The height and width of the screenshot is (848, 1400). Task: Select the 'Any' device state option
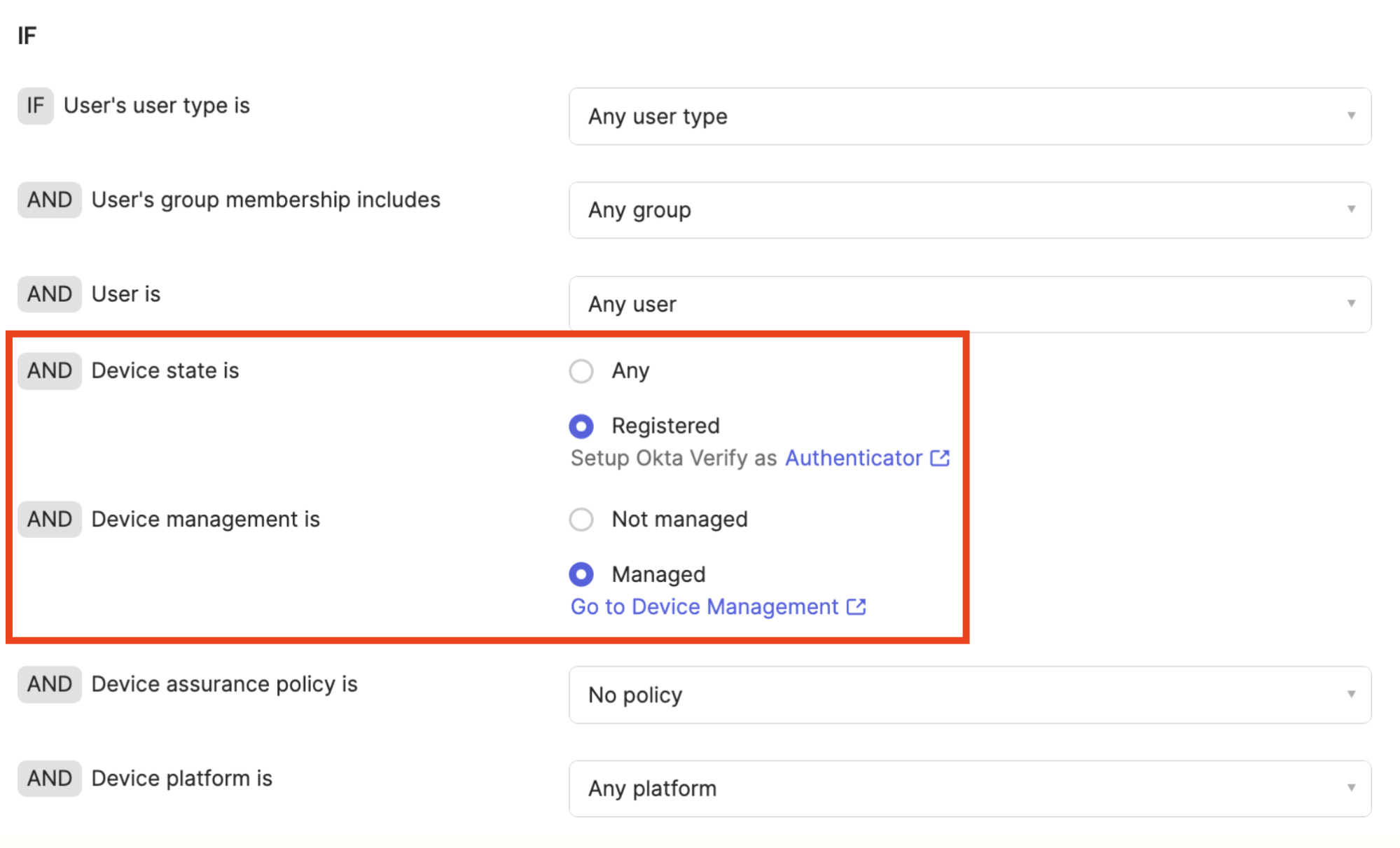coord(582,371)
